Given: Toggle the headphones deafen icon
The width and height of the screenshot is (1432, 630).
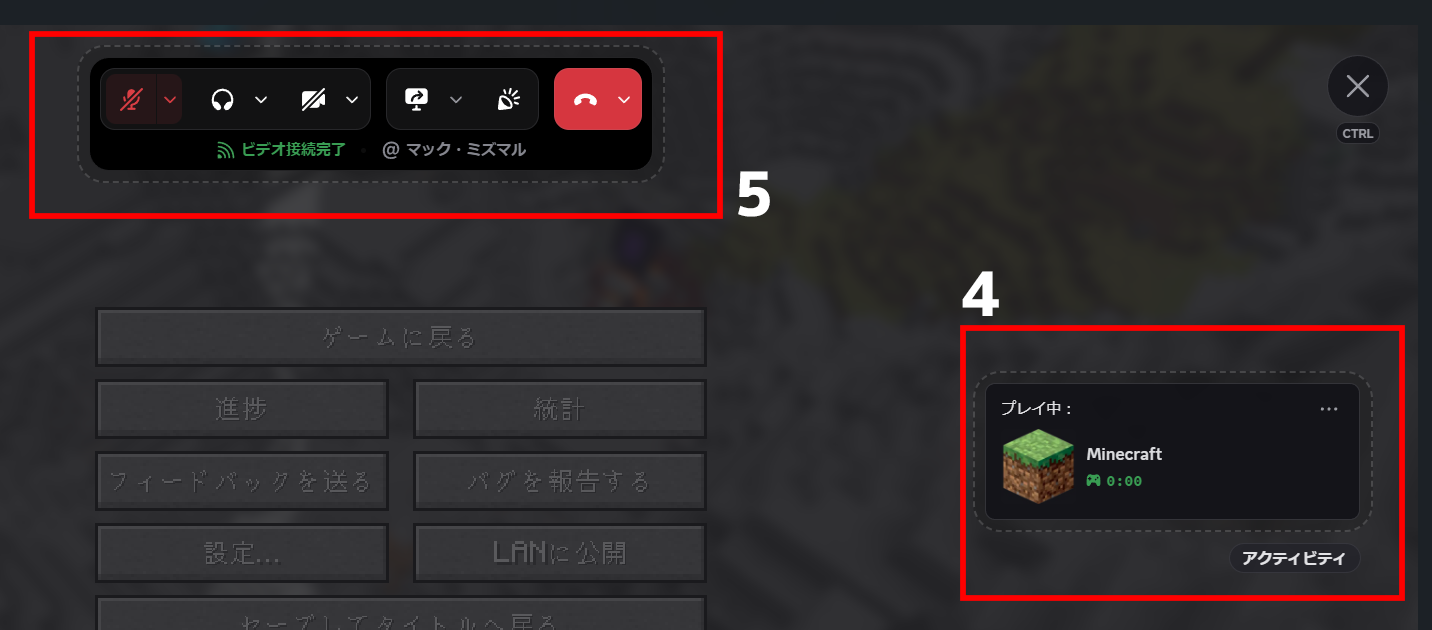Looking at the screenshot, I should (x=222, y=99).
